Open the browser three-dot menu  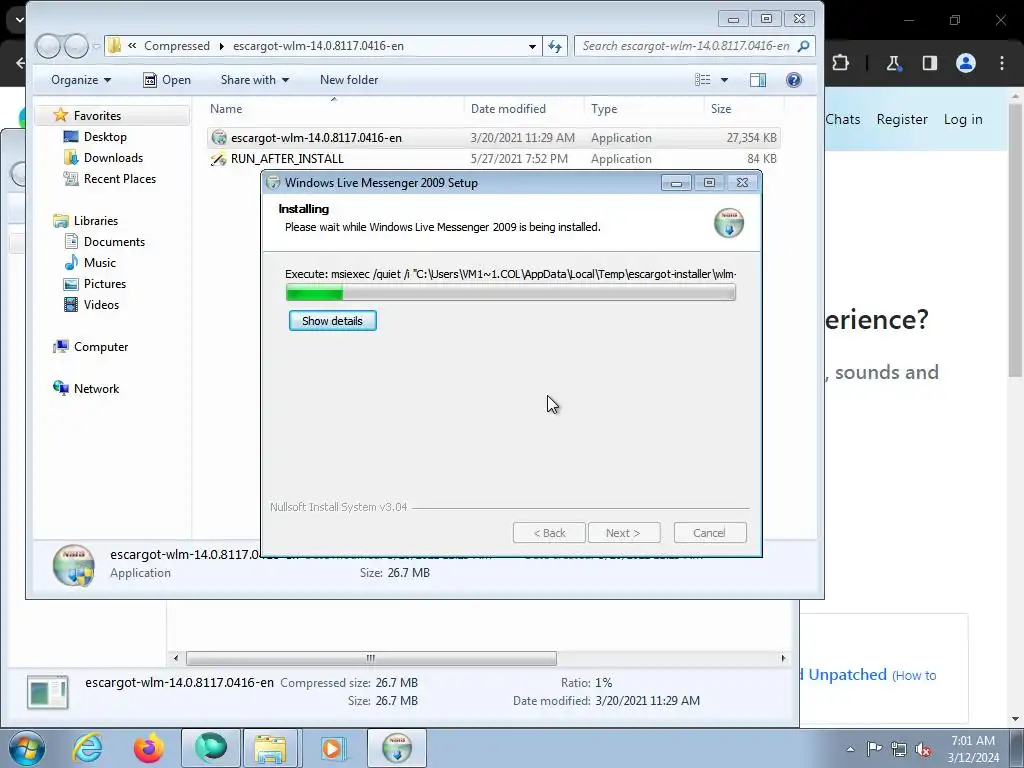coord(1001,63)
